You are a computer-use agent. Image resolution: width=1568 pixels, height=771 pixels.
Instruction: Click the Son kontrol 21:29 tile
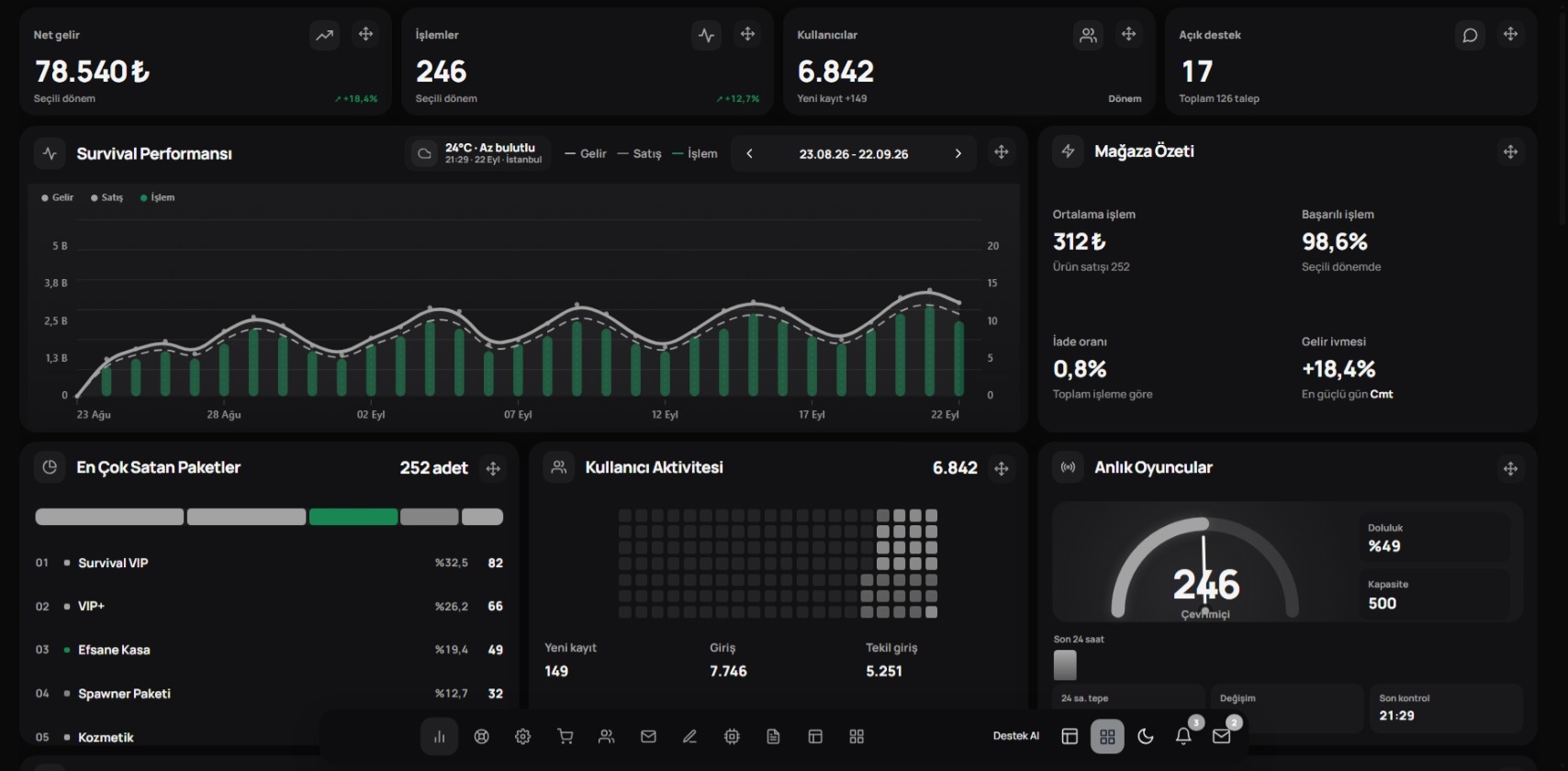[x=1446, y=708]
